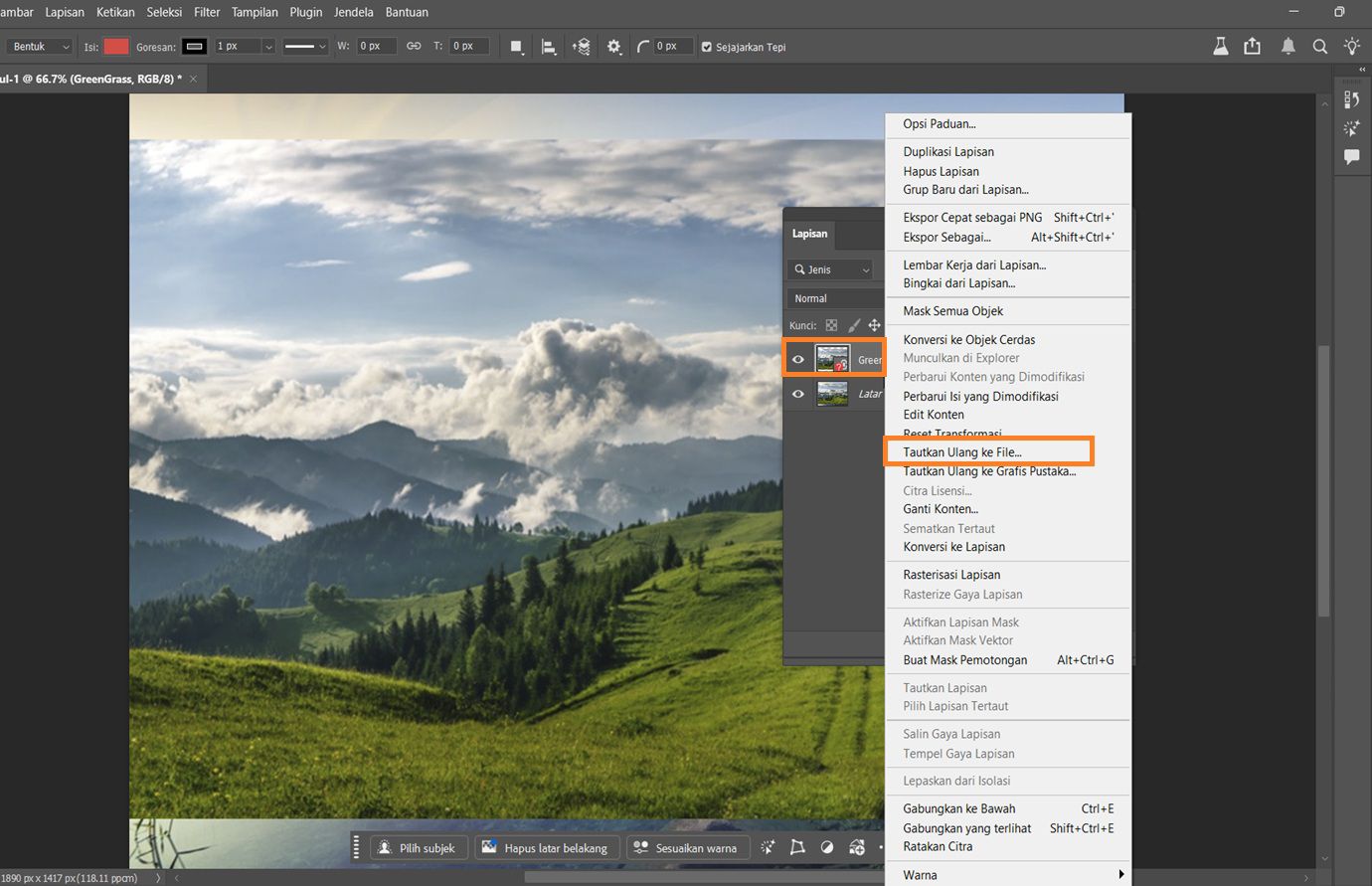The width and height of the screenshot is (1372, 886).
Task: Click the add image icon in contextual bar
Action: point(857,847)
